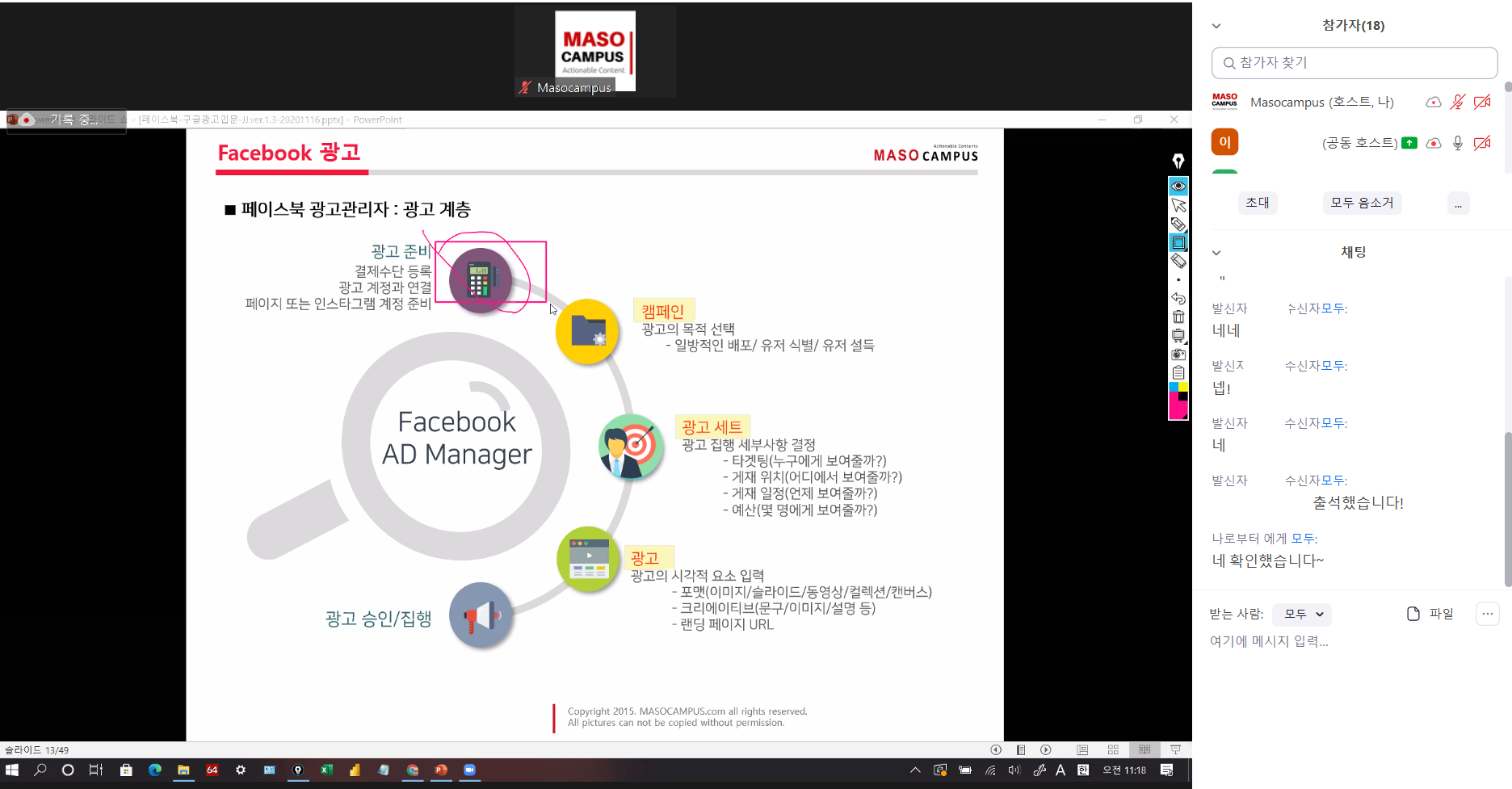Start slideshow from PowerPoint status bar icon
This screenshot has height=789, width=1512.
point(1175,749)
